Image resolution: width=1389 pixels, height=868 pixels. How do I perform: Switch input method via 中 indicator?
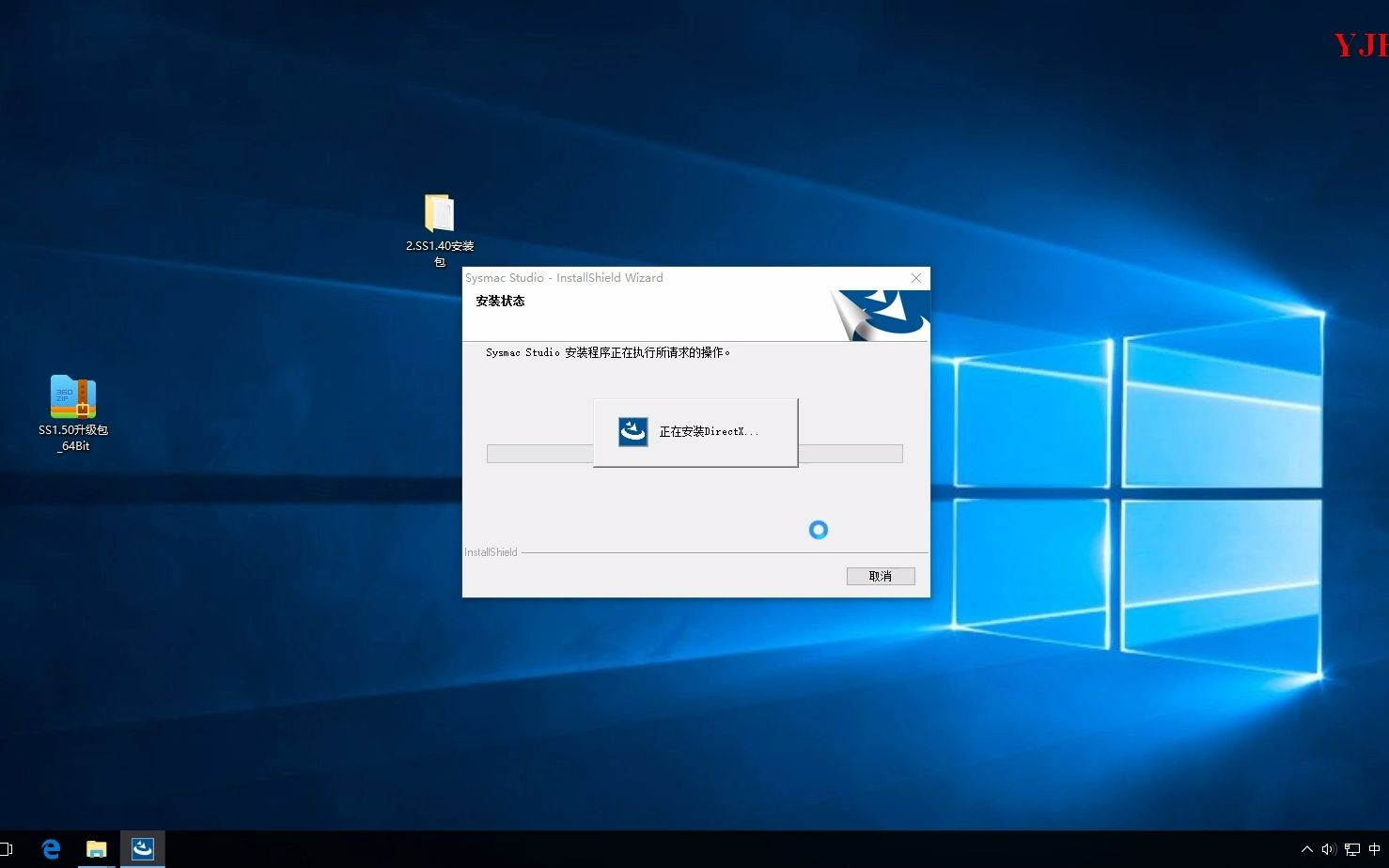[x=1375, y=849]
